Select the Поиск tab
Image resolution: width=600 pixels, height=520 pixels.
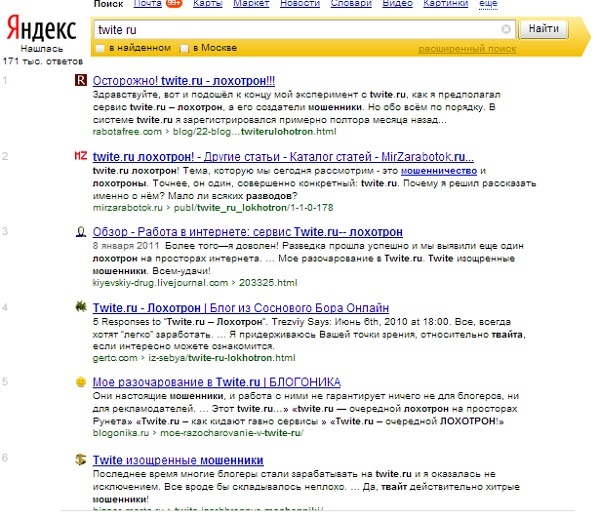109,4
